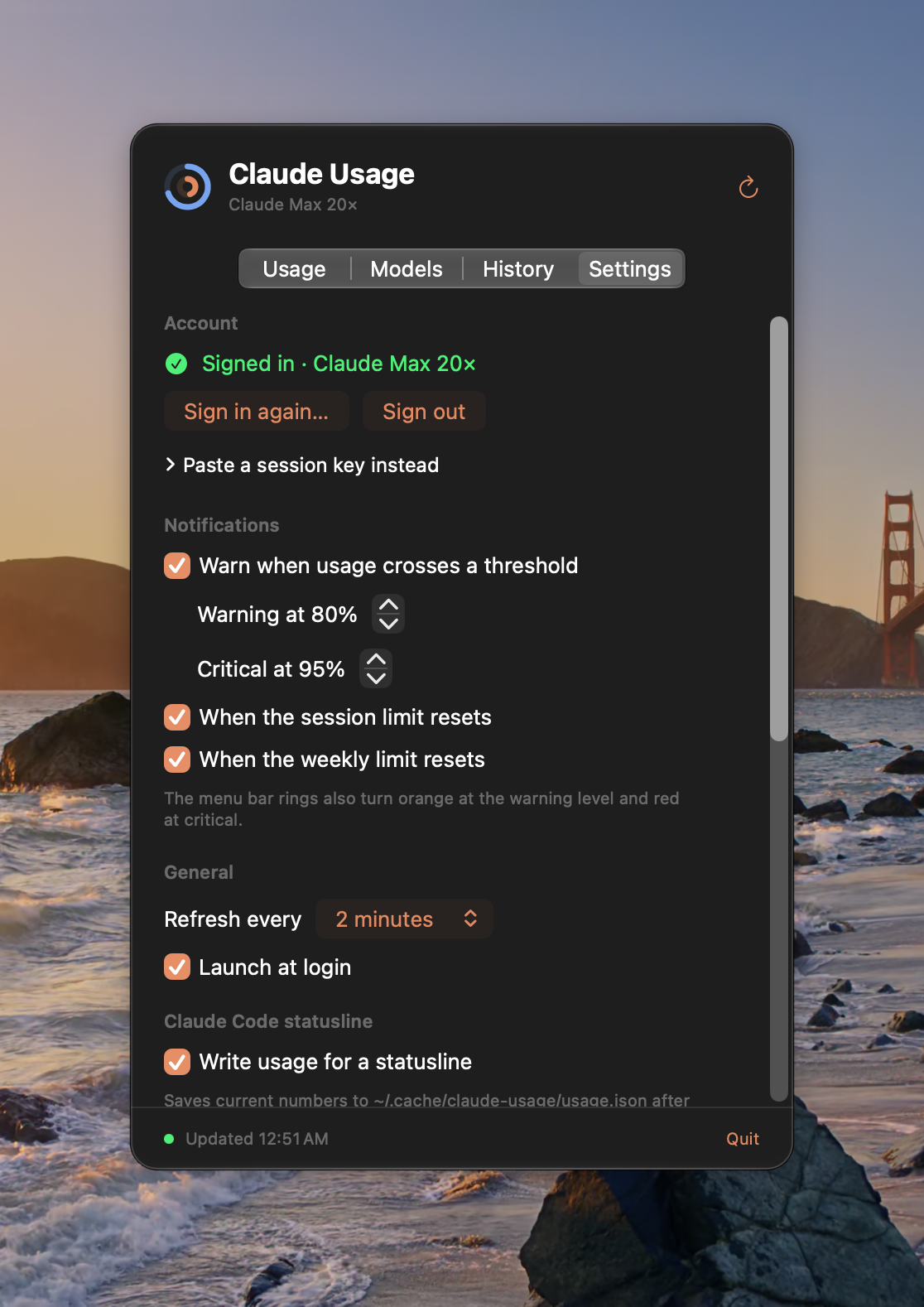The width and height of the screenshot is (924, 1307).
Task: Increase the Critical at 95% stepper
Action: tap(376, 659)
